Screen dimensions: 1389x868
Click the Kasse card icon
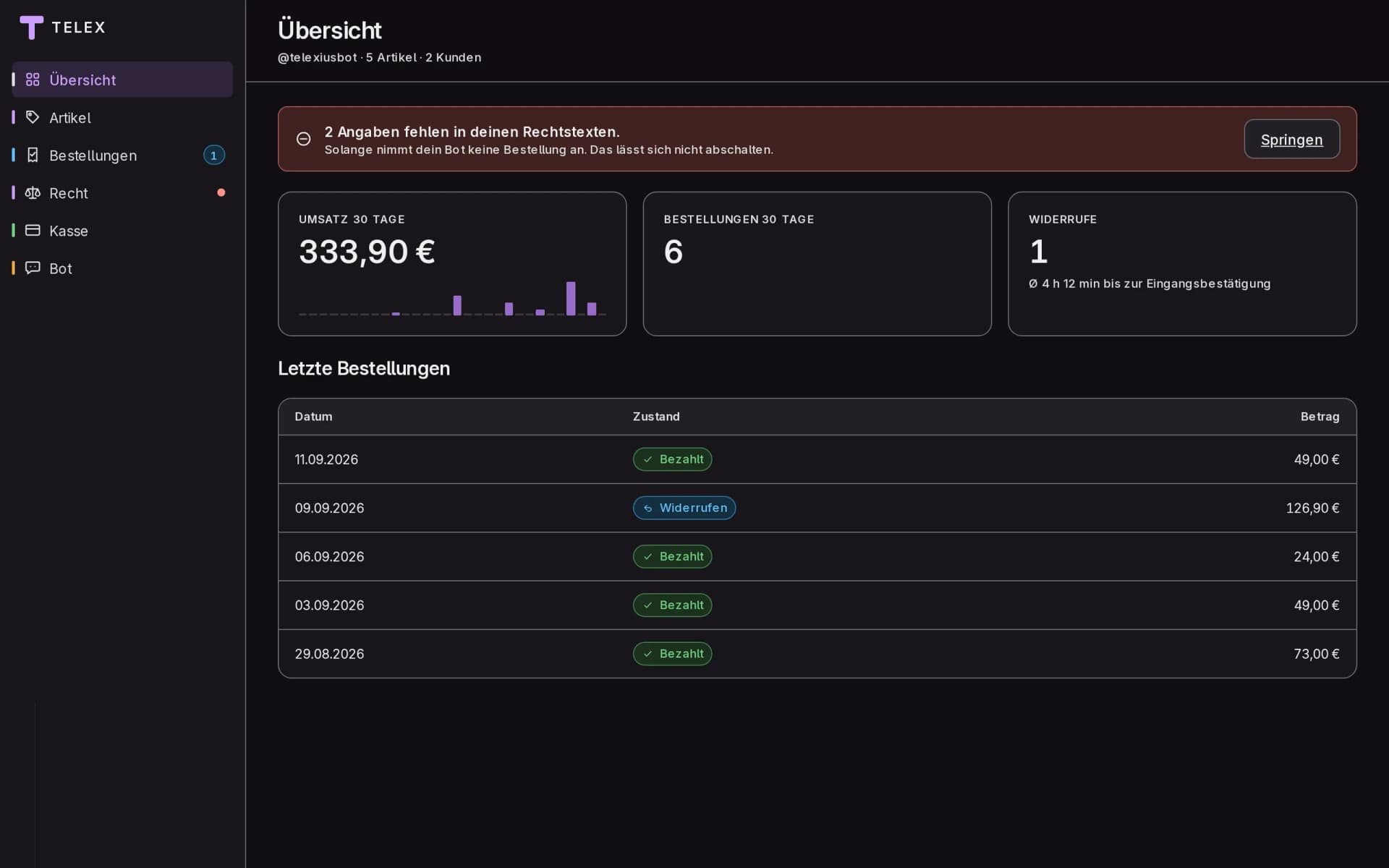tap(33, 230)
